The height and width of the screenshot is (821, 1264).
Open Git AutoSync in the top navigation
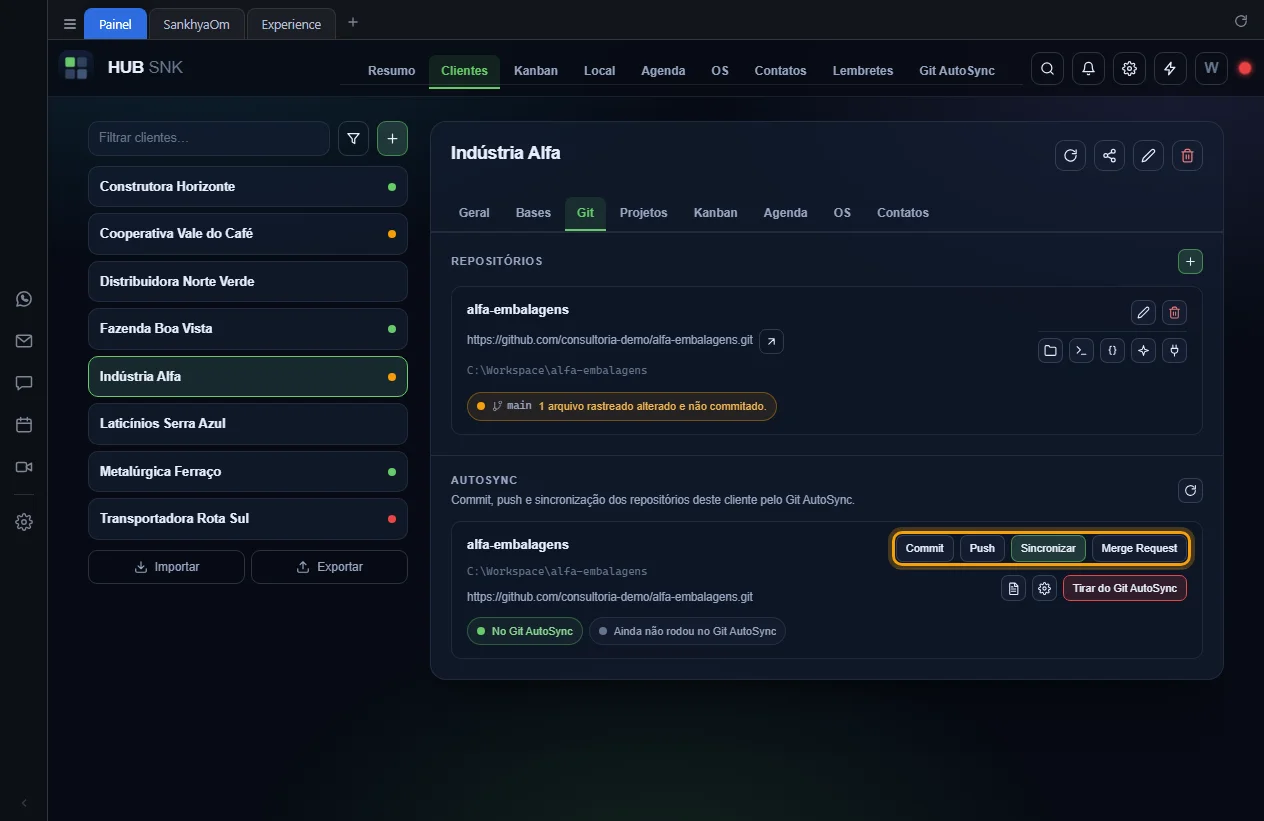[x=957, y=71]
